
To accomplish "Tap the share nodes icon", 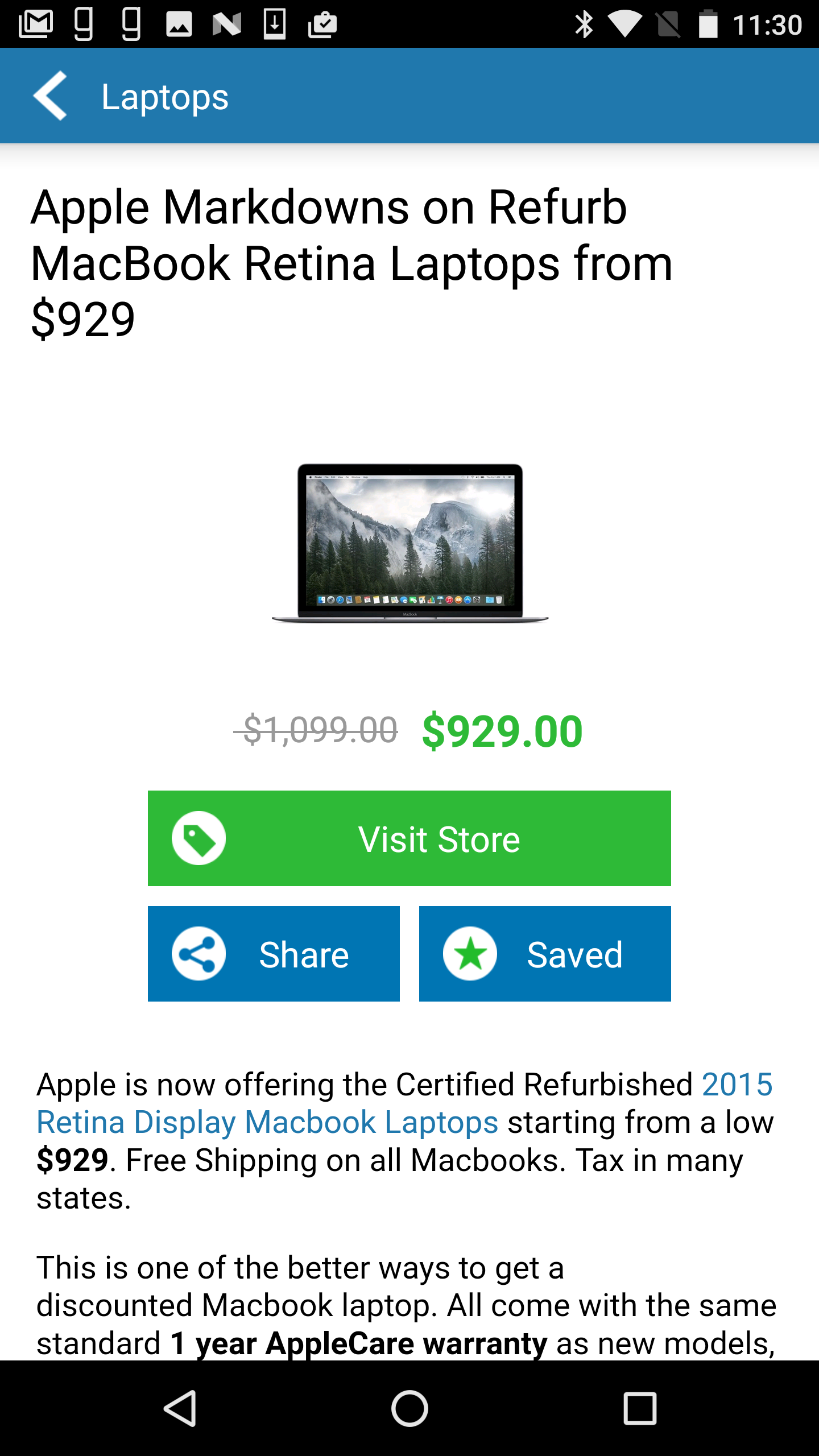I will 198,954.
